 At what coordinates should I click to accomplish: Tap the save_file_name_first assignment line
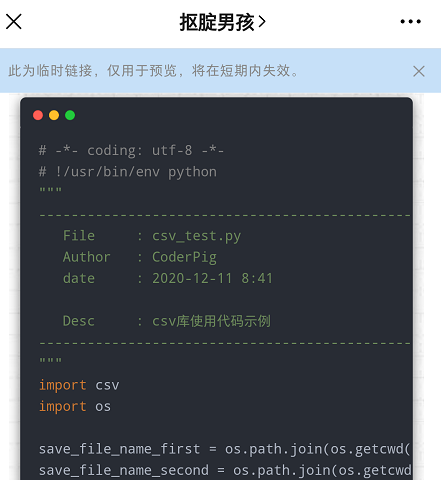point(224,449)
